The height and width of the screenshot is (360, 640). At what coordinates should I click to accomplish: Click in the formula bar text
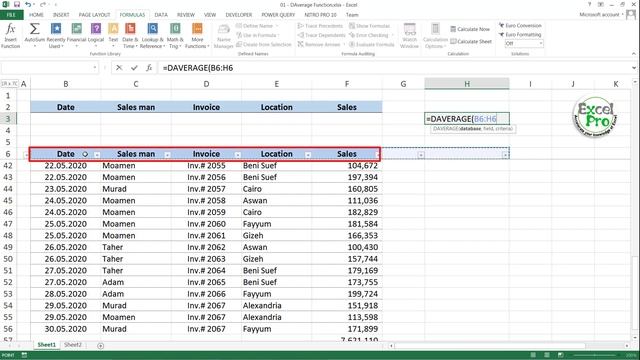tap(198, 68)
